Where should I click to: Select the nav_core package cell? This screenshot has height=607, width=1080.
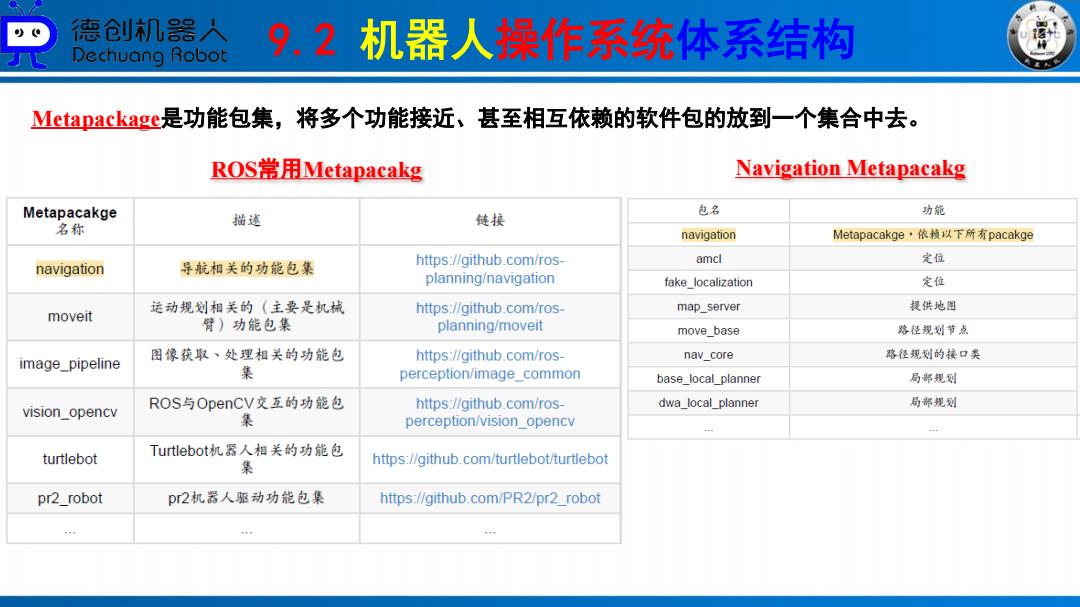(708, 355)
